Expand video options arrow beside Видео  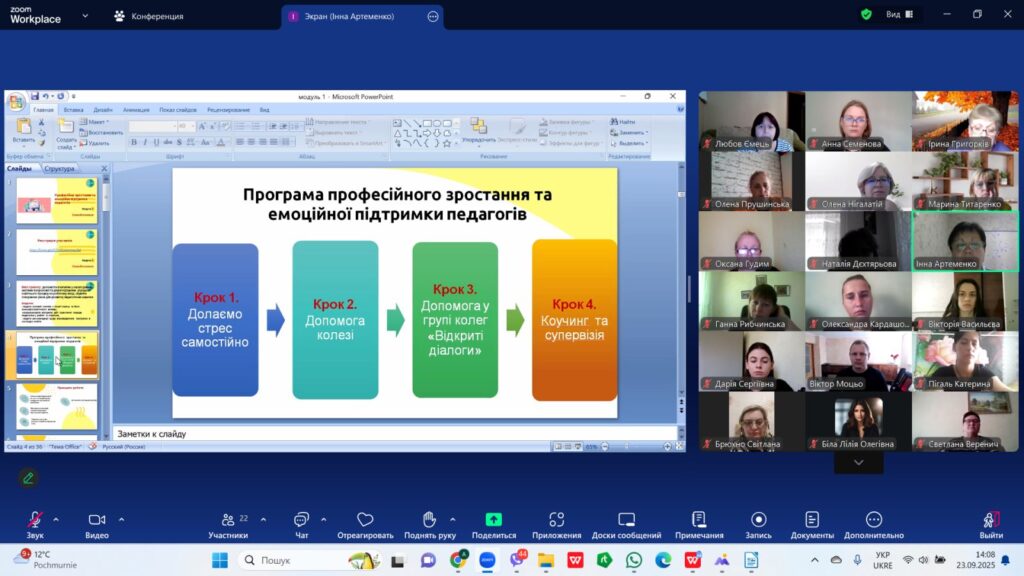pos(121,519)
